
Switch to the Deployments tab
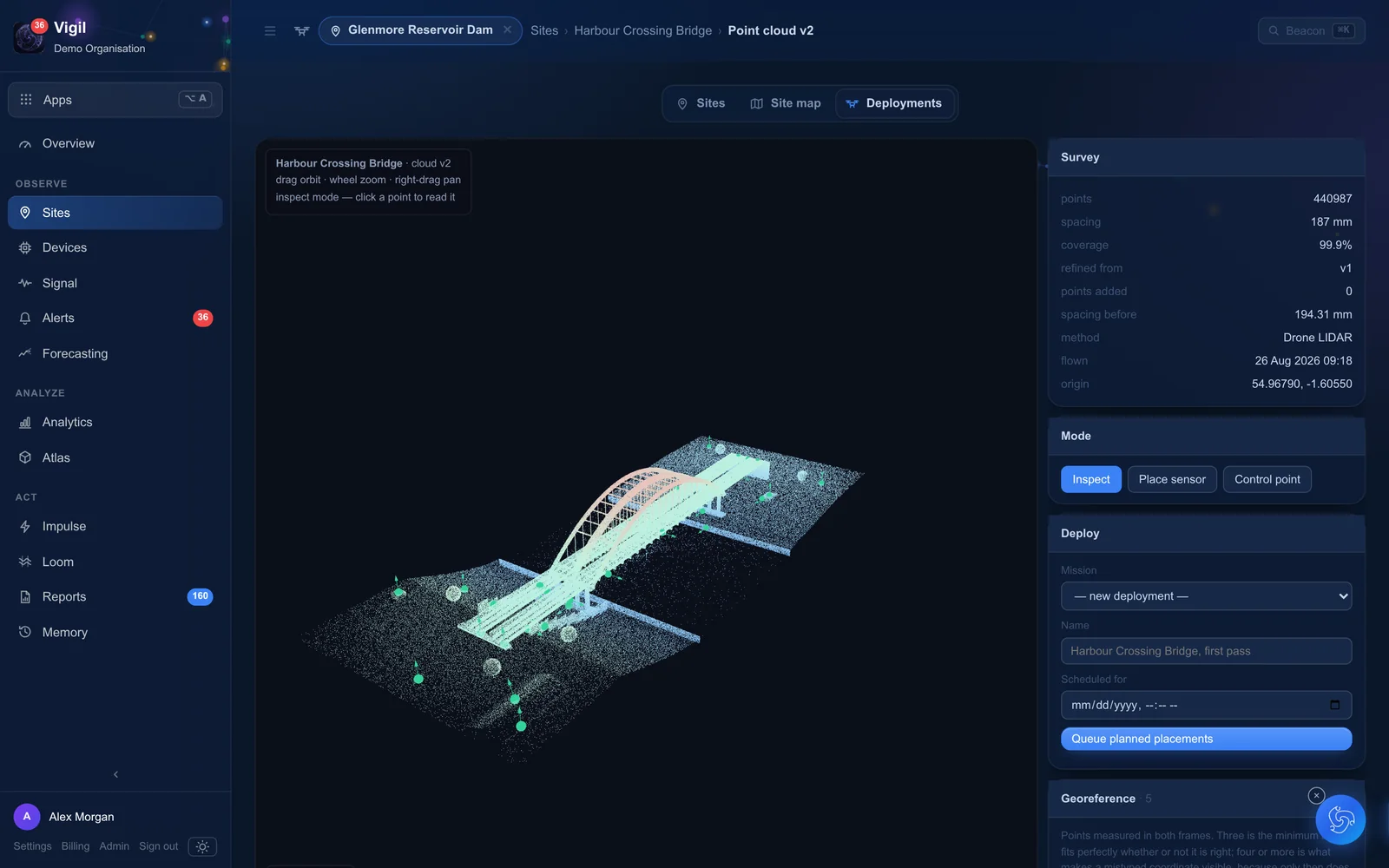894,103
